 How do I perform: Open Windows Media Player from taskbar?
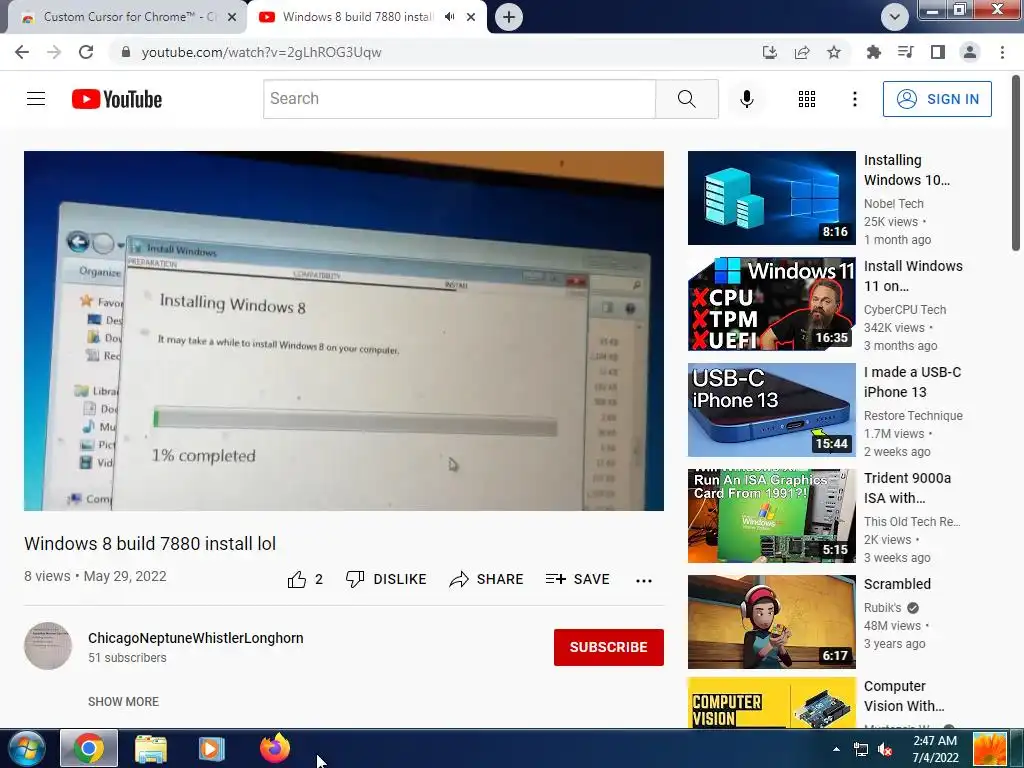pyautogui.click(x=212, y=748)
